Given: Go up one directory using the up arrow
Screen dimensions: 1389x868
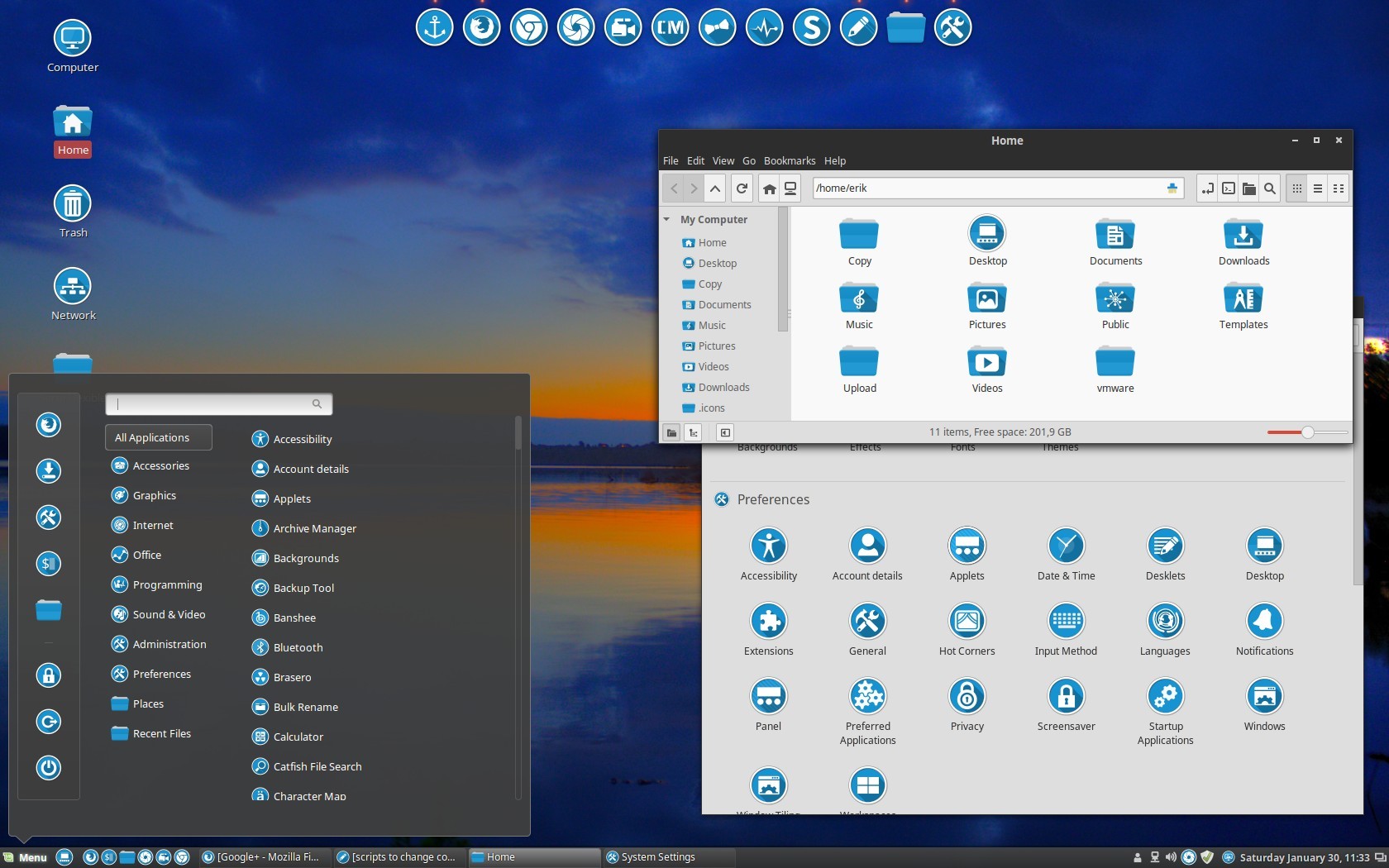Looking at the screenshot, I should click(x=715, y=188).
